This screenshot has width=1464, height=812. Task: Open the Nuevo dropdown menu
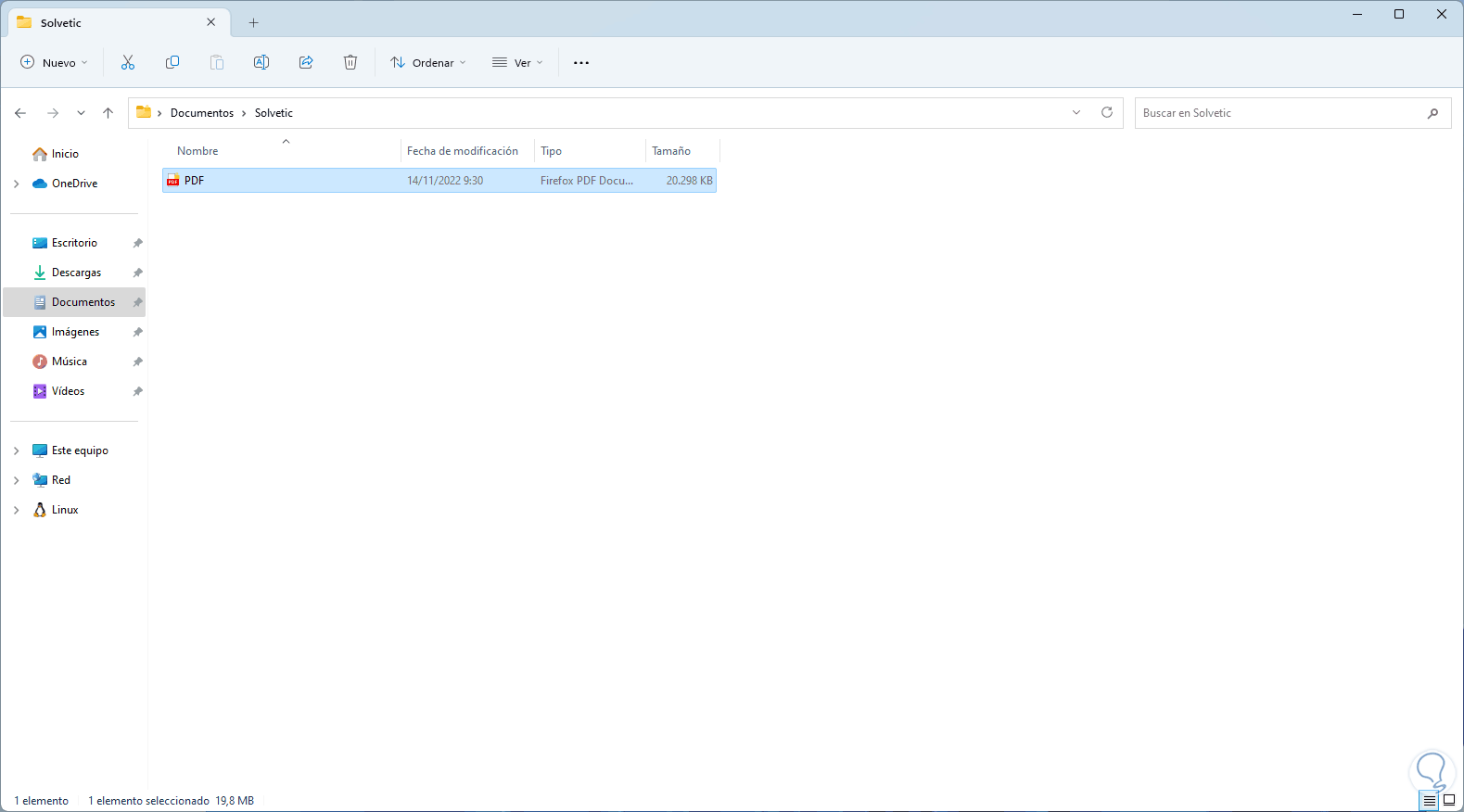tap(54, 63)
